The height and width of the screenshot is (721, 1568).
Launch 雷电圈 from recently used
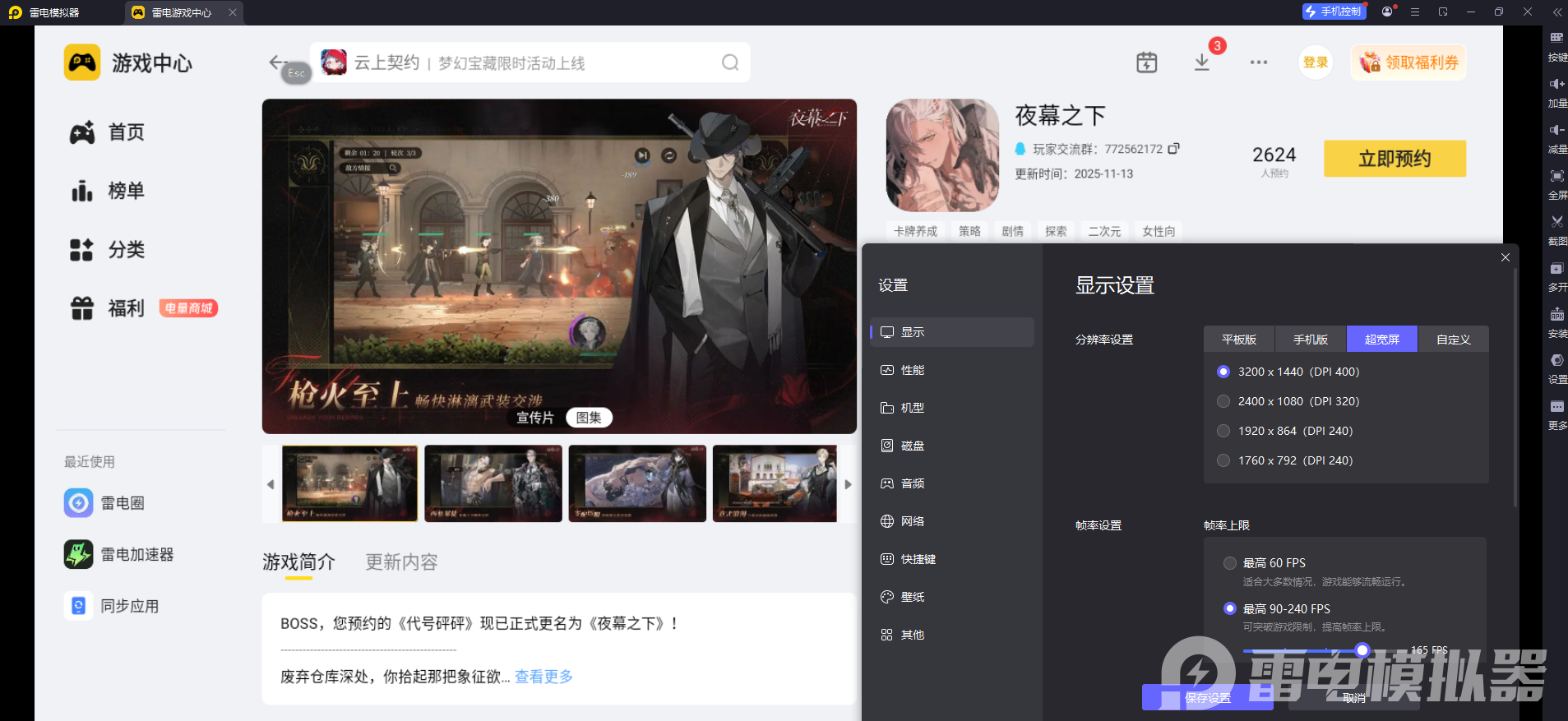tap(104, 502)
